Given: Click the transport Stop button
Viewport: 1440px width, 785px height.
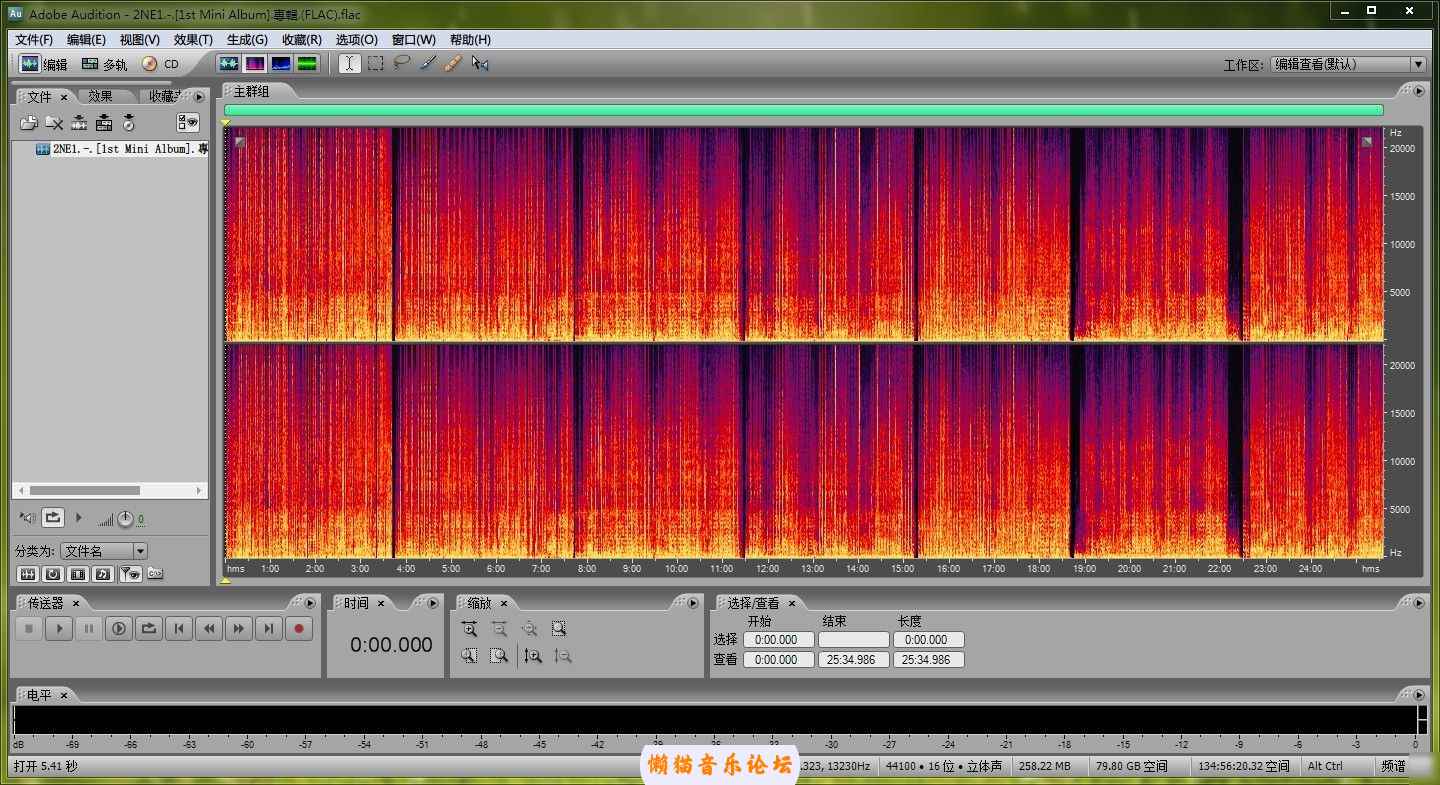Looking at the screenshot, I should (x=29, y=629).
